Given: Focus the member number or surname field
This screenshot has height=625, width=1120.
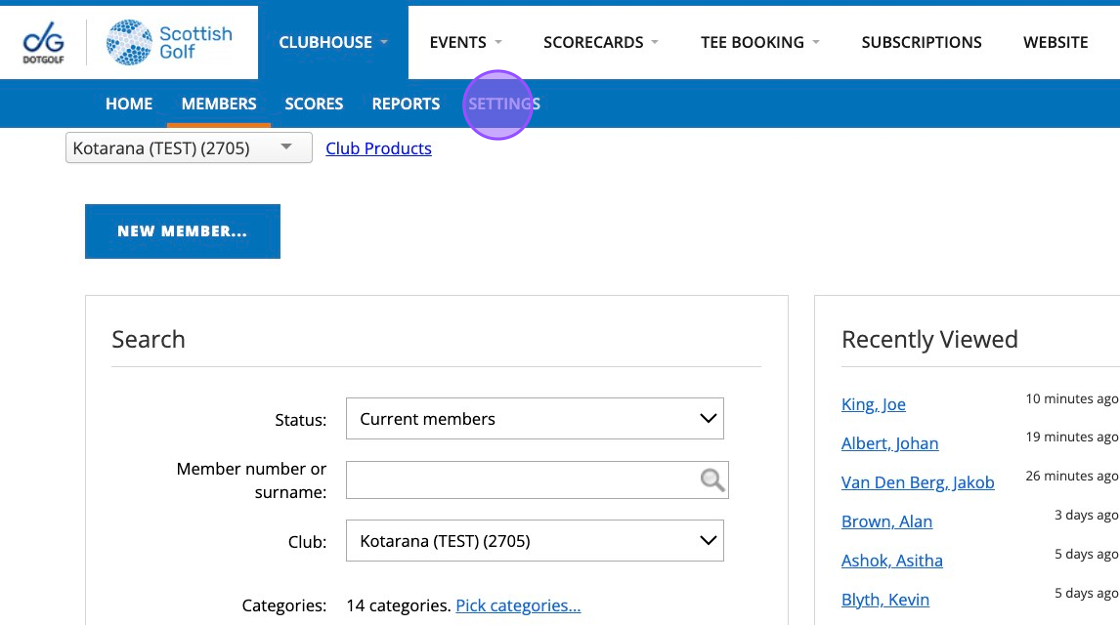Looking at the screenshot, I should pyautogui.click(x=537, y=480).
